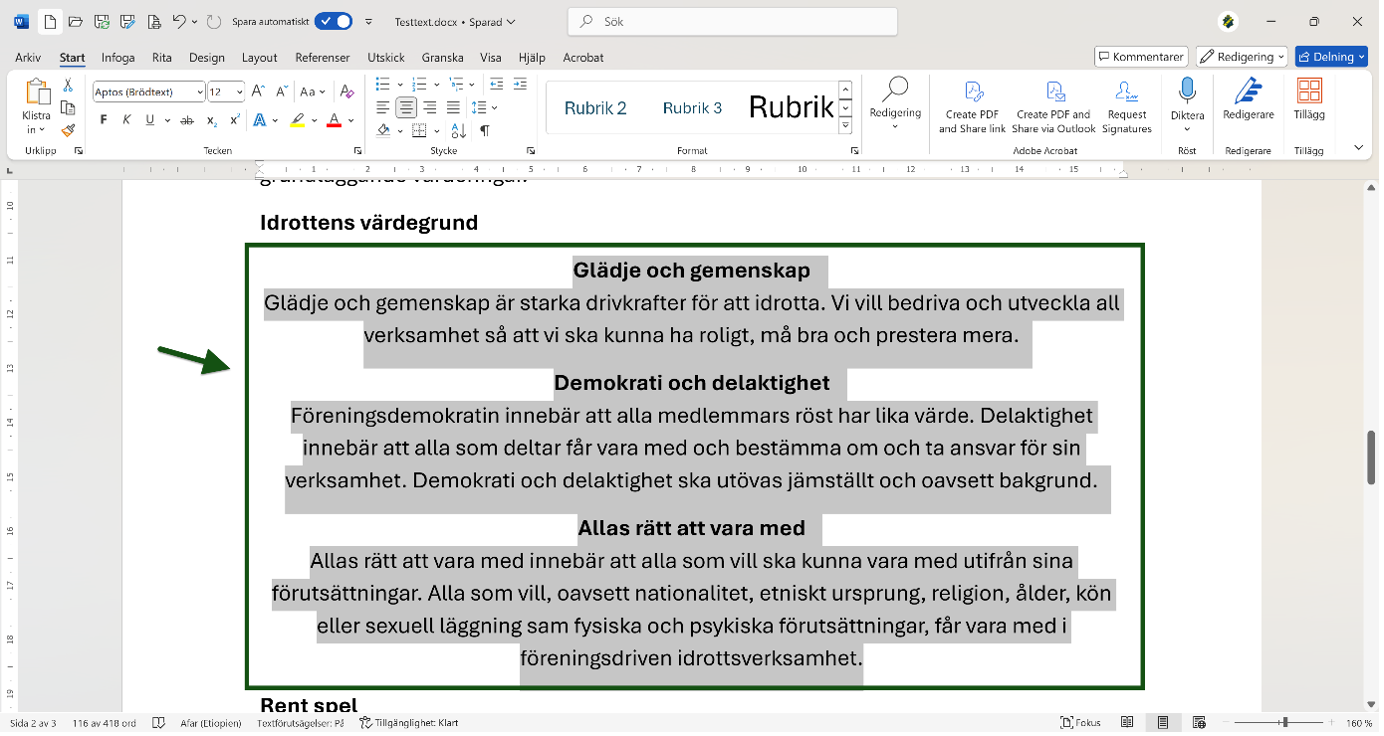Switch to the Referenser tab
The height and width of the screenshot is (736, 1384).
click(x=323, y=58)
